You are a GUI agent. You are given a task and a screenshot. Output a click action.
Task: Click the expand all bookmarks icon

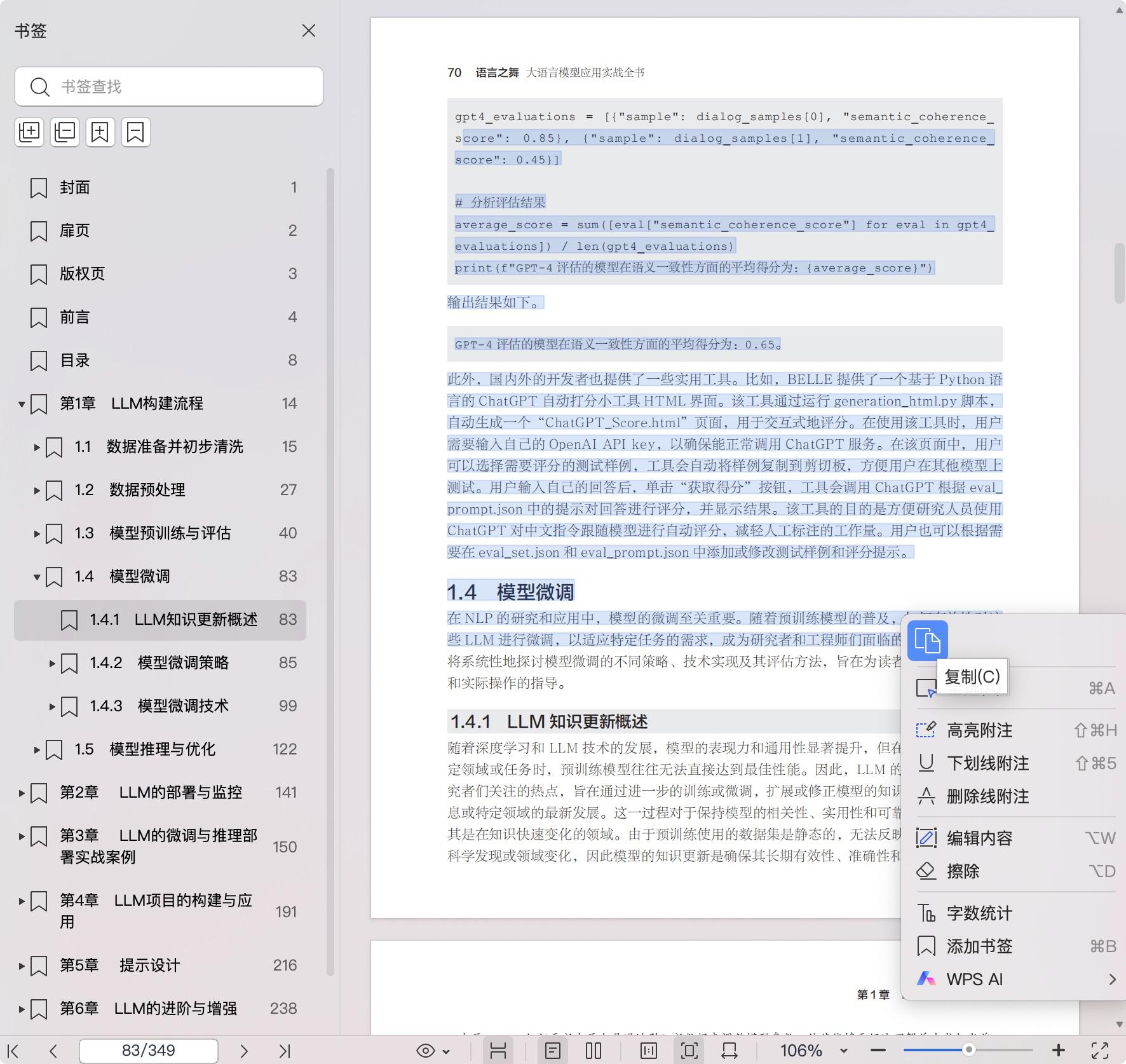pyautogui.click(x=29, y=132)
